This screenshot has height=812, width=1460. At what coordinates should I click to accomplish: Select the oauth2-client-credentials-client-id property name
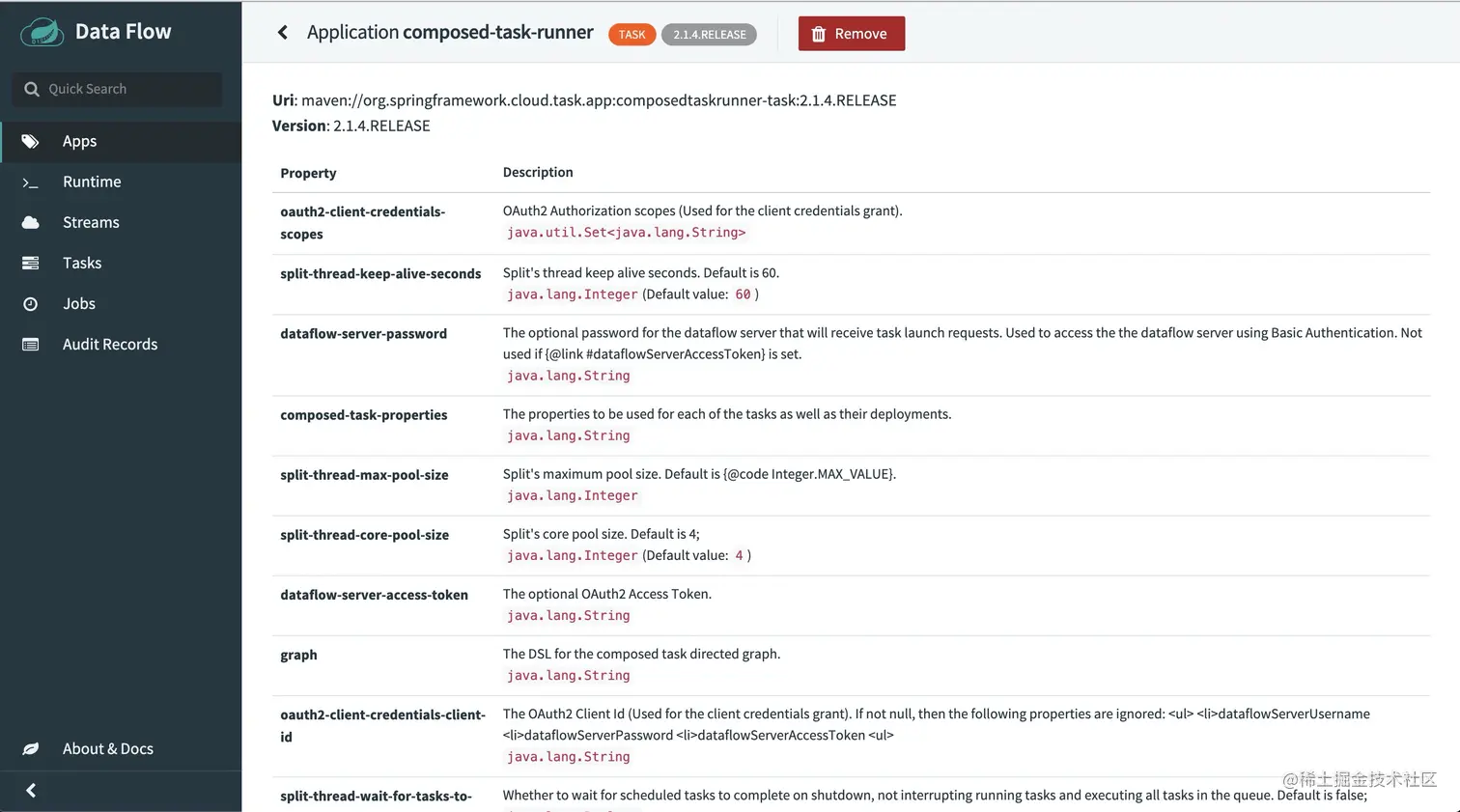click(x=383, y=725)
